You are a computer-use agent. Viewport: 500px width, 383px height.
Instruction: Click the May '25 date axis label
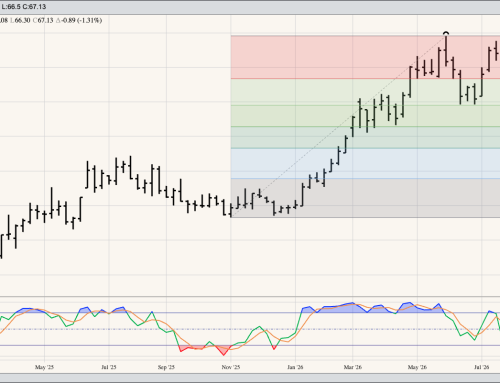tap(44, 367)
